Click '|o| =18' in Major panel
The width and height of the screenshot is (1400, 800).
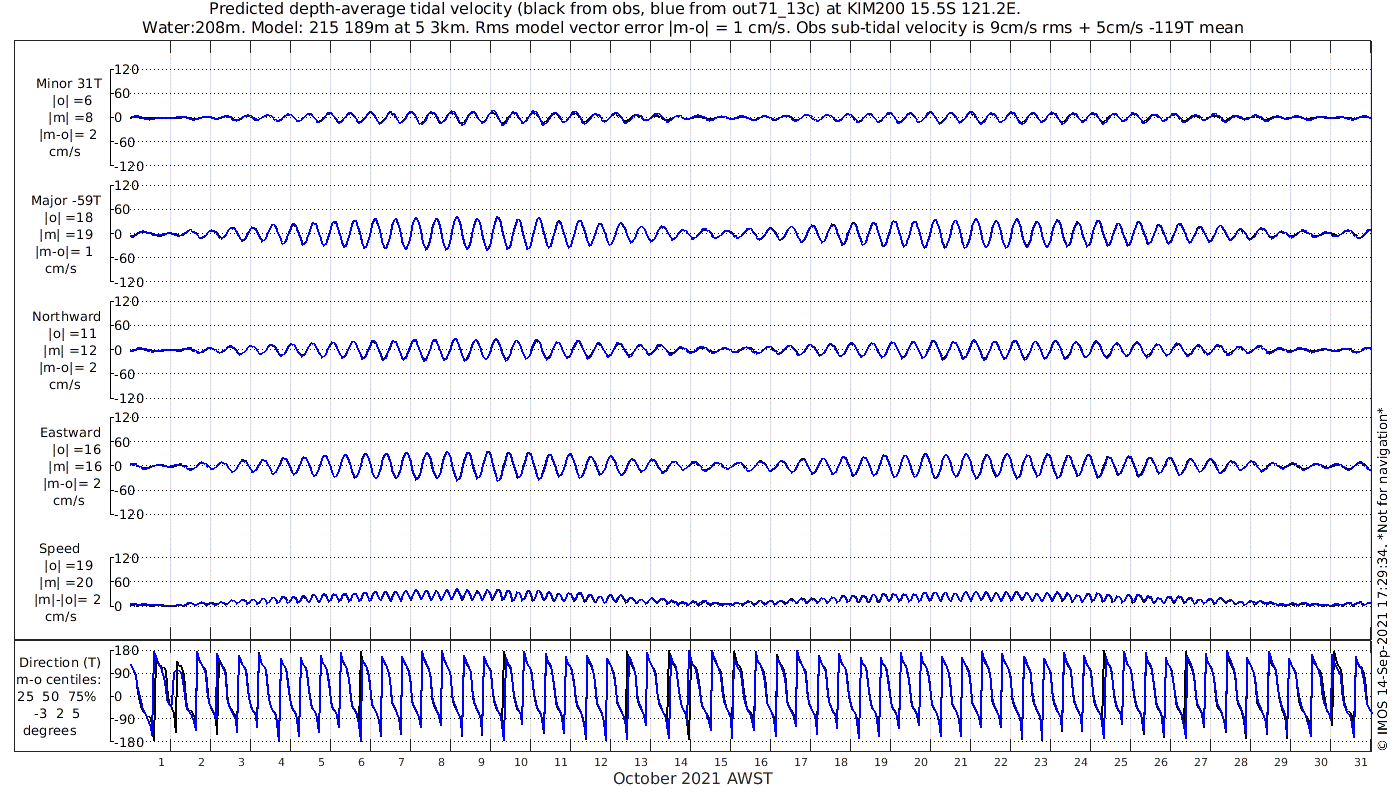point(68,217)
